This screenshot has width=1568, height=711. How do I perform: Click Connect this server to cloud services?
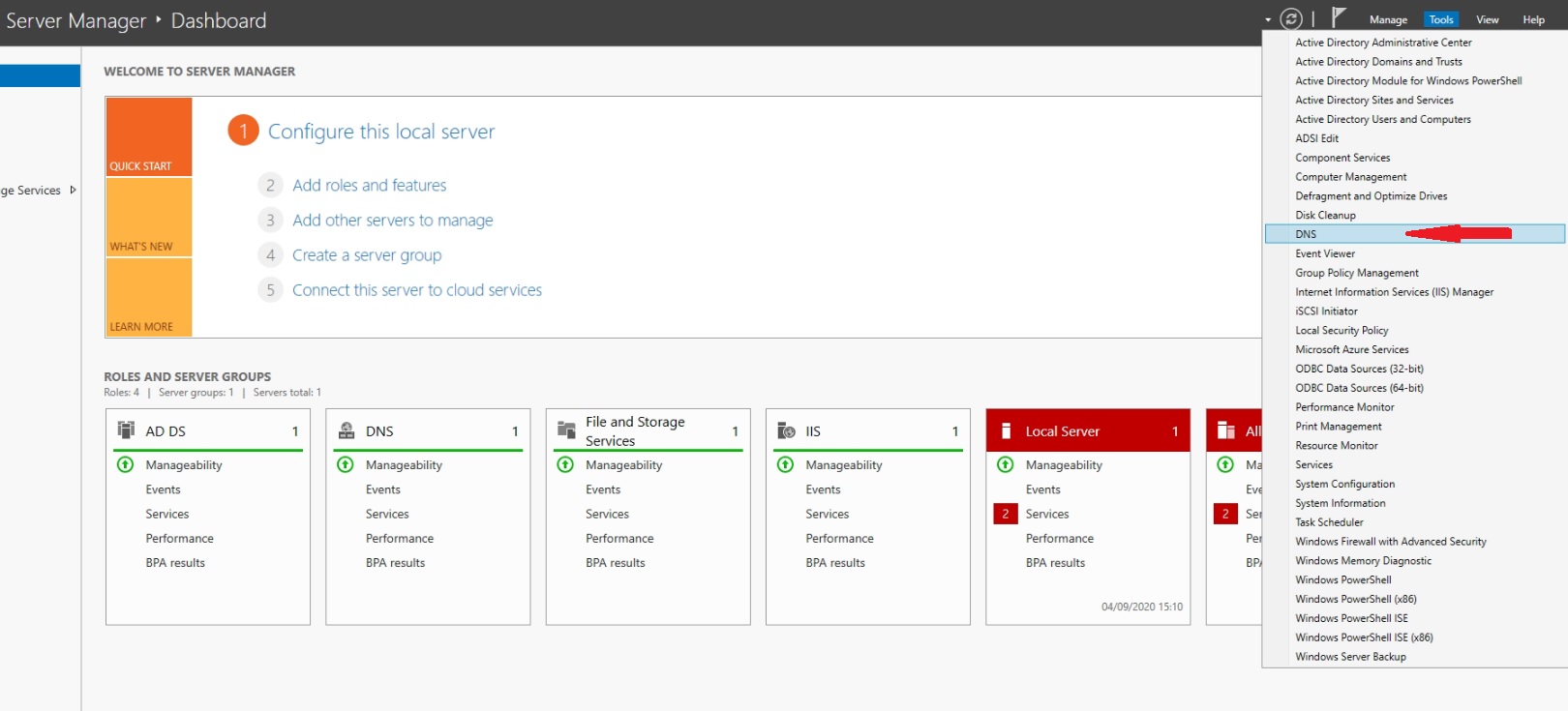point(417,290)
